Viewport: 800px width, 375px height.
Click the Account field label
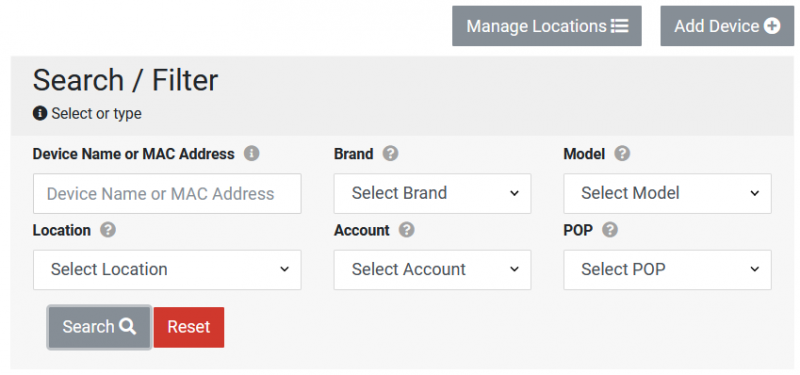[362, 231]
